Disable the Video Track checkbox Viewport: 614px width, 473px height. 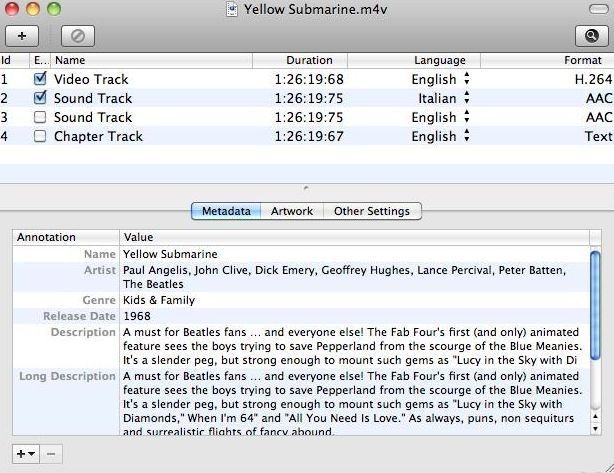coord(40,79)
